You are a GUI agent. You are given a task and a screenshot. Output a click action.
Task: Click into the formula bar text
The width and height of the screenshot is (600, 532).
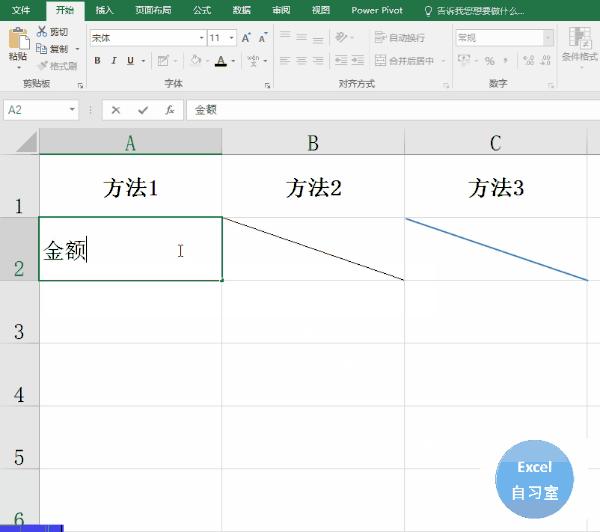tap(393, 110)
